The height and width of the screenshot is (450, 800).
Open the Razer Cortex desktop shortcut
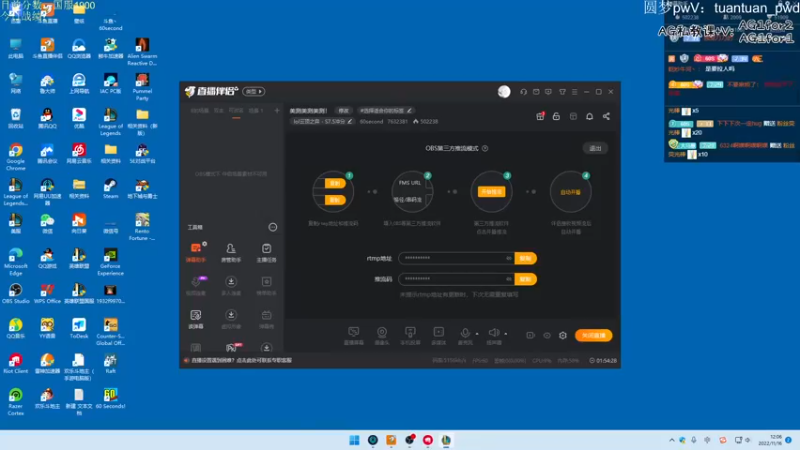click(x=15, y=402)
